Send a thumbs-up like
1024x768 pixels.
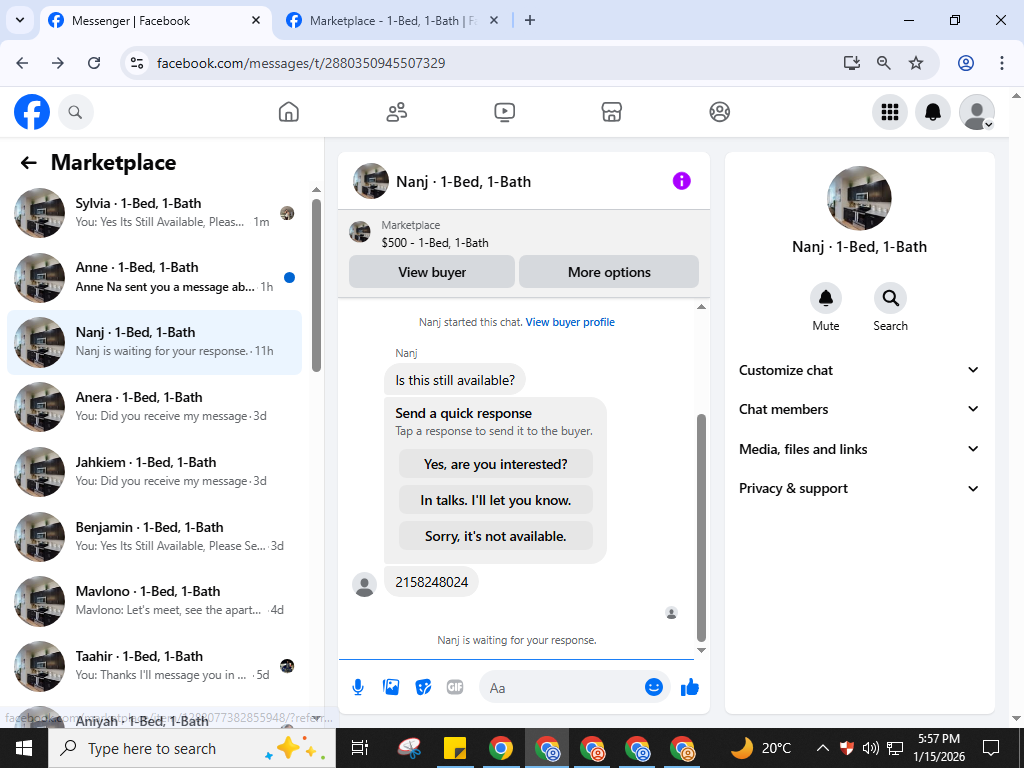click(690, 687)
